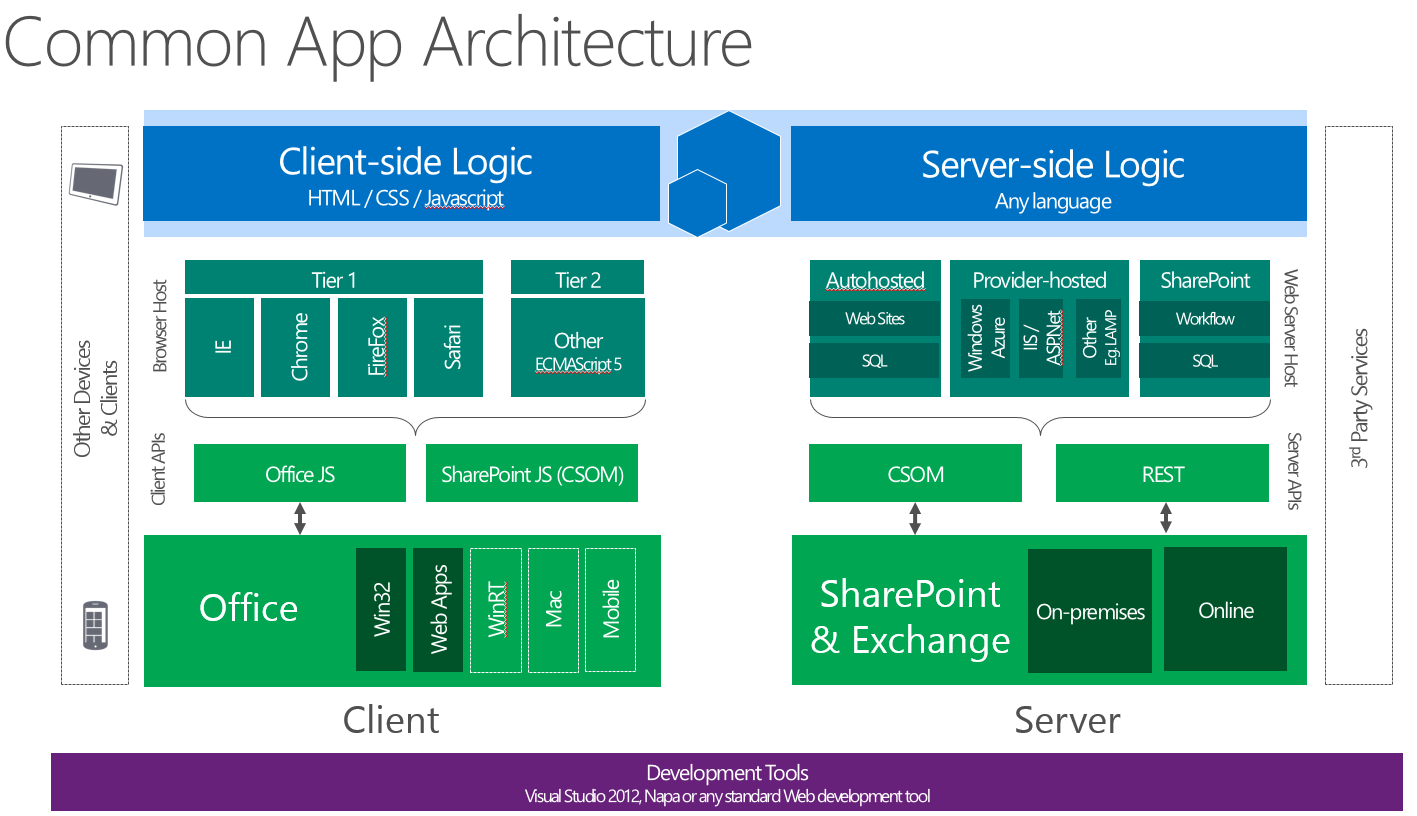Click the Workflow box
This screenshot has width=1417, height=816.
[x=1205, y=319]
